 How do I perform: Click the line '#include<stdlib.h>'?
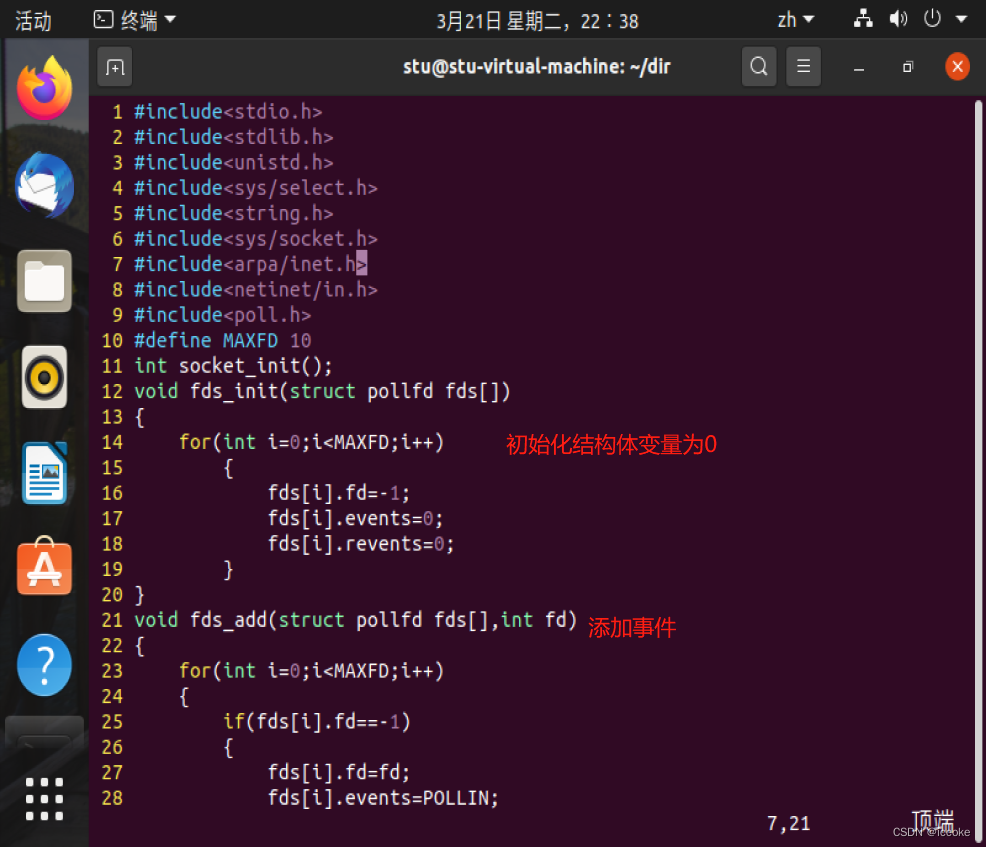click(233, 137)
